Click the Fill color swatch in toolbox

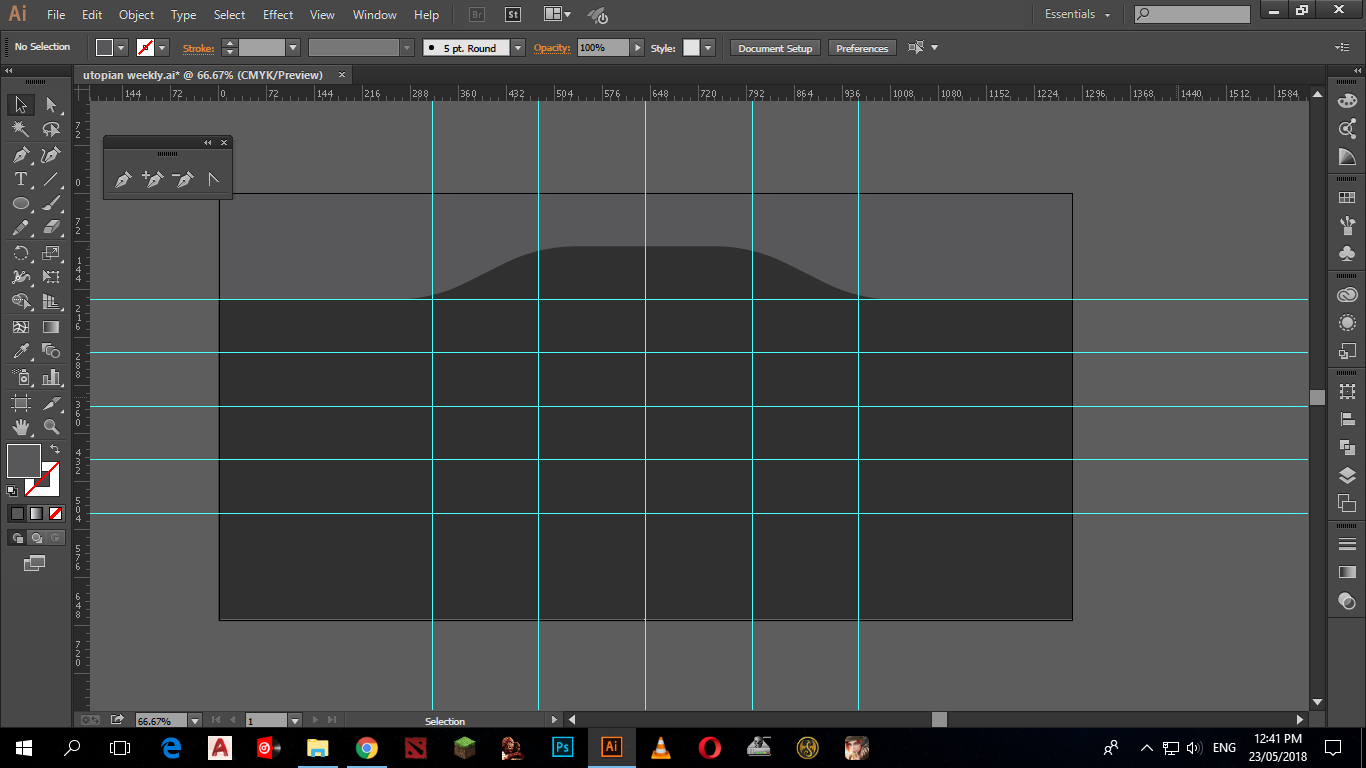[23, 461]
